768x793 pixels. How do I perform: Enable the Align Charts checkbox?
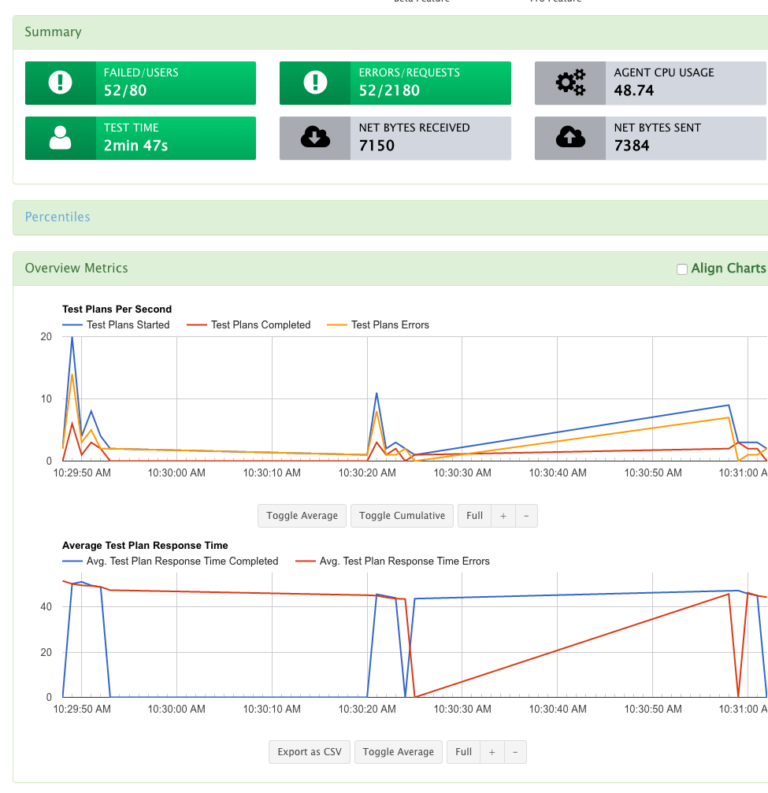[682, 269]
